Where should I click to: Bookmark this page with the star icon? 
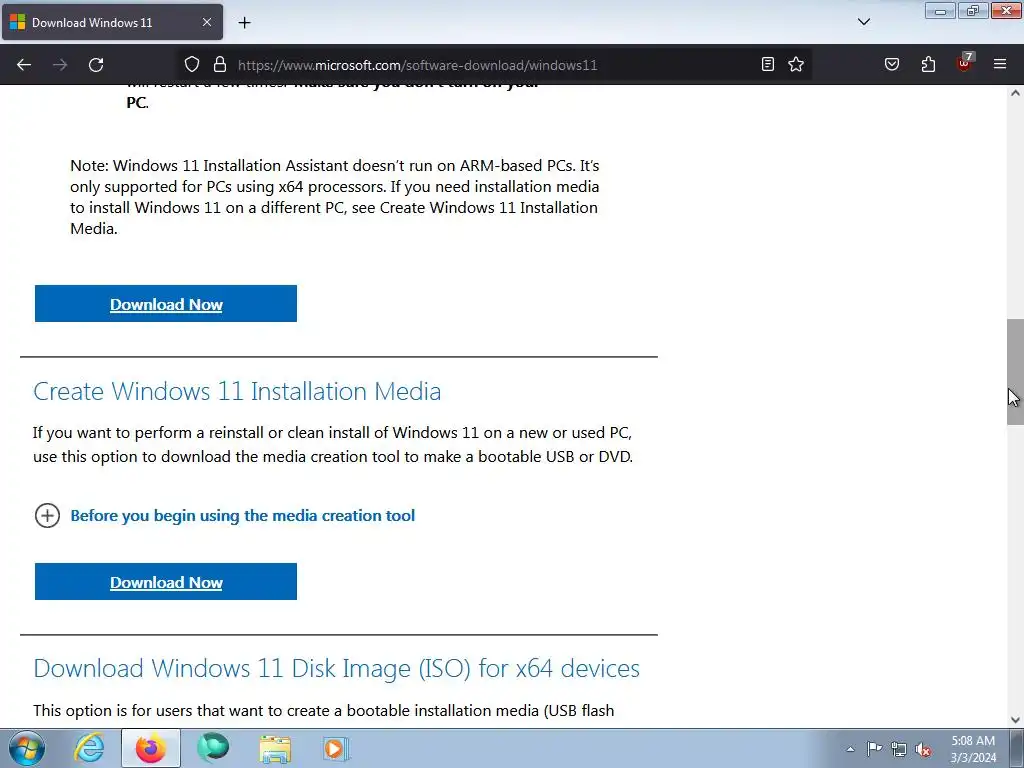(x=795, y=64)
